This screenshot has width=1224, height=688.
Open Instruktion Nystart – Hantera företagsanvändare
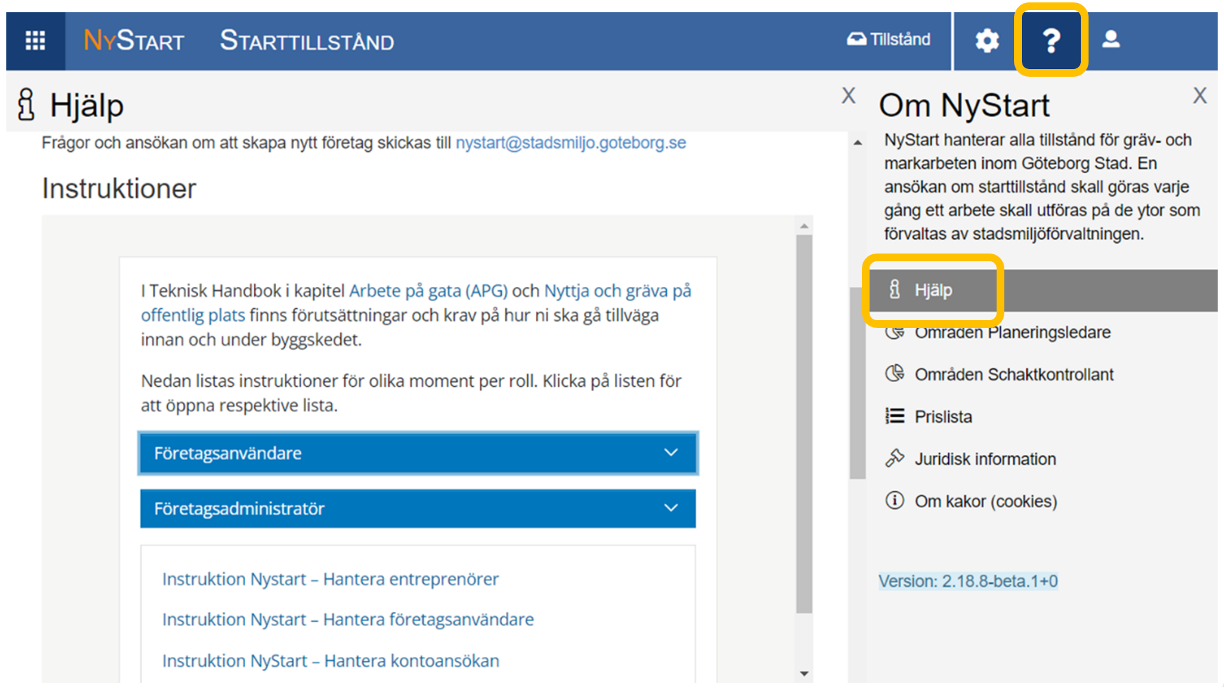coord(348,620)
